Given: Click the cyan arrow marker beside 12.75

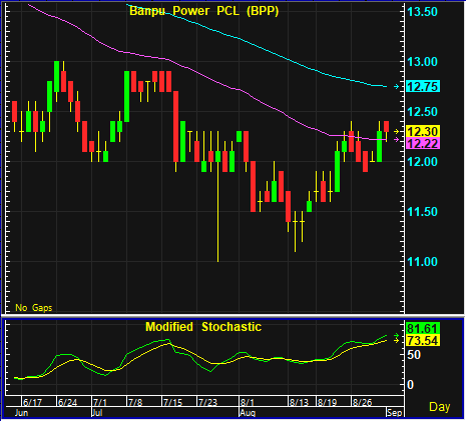Looking at the screenshot, I should [396, 87].
